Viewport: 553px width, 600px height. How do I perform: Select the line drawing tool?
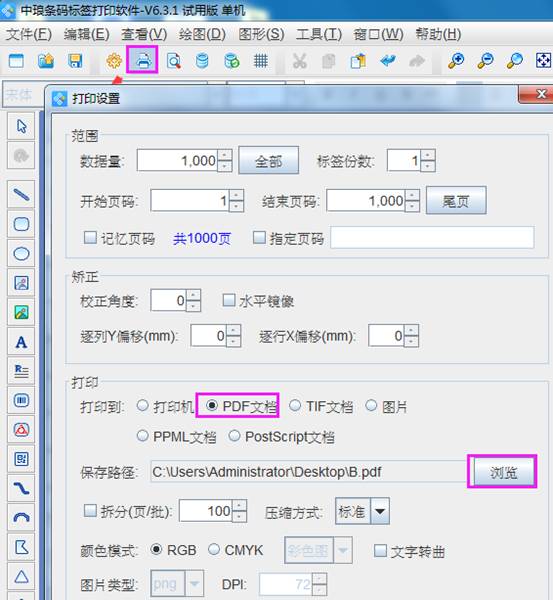(x=21, y=195)
